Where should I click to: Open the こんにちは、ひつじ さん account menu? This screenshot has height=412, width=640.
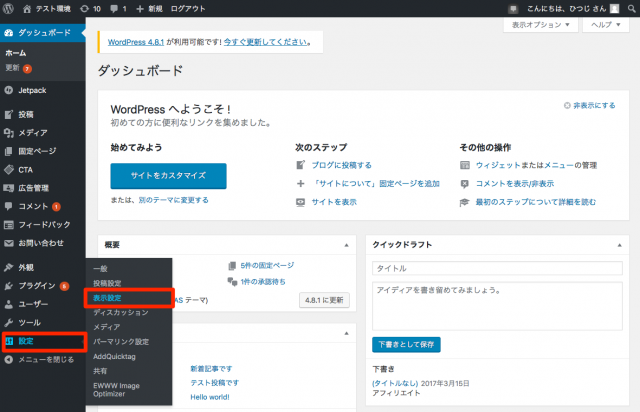point(573,9)
